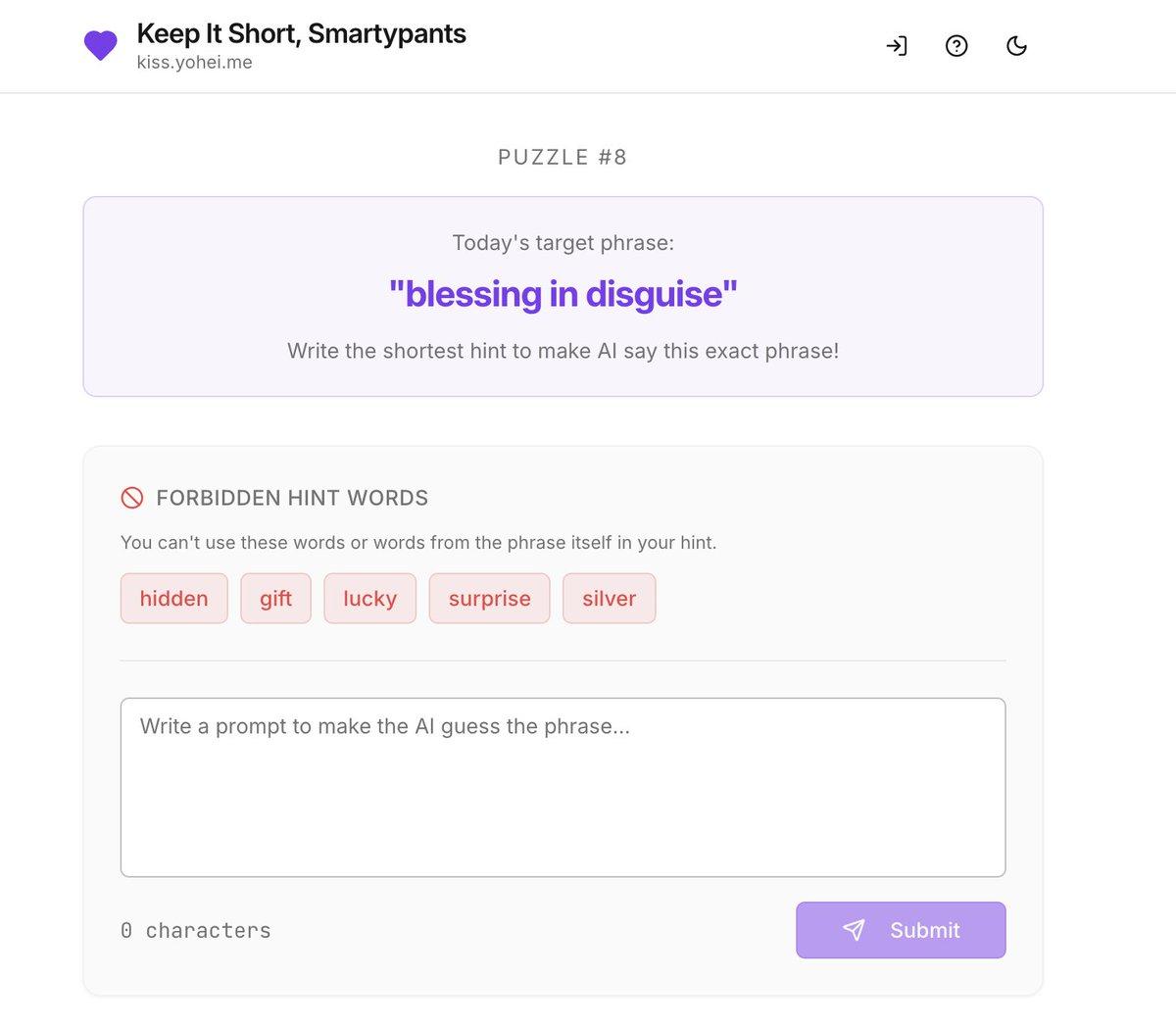Click the "Keep It Short, Smartypants" title

[301, 33]
